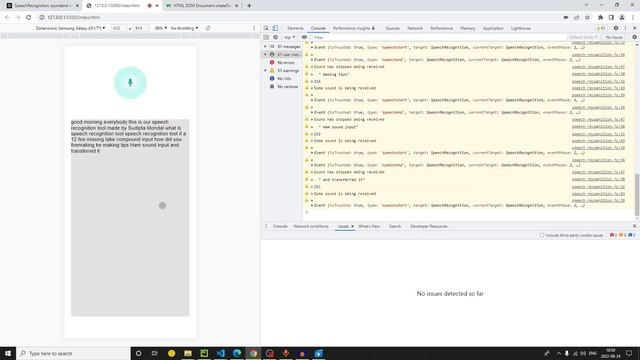The height and width of the screenshot is (360, 640).
Task: Open the Extensions puzzle icon
Action: tap(600, 17)
